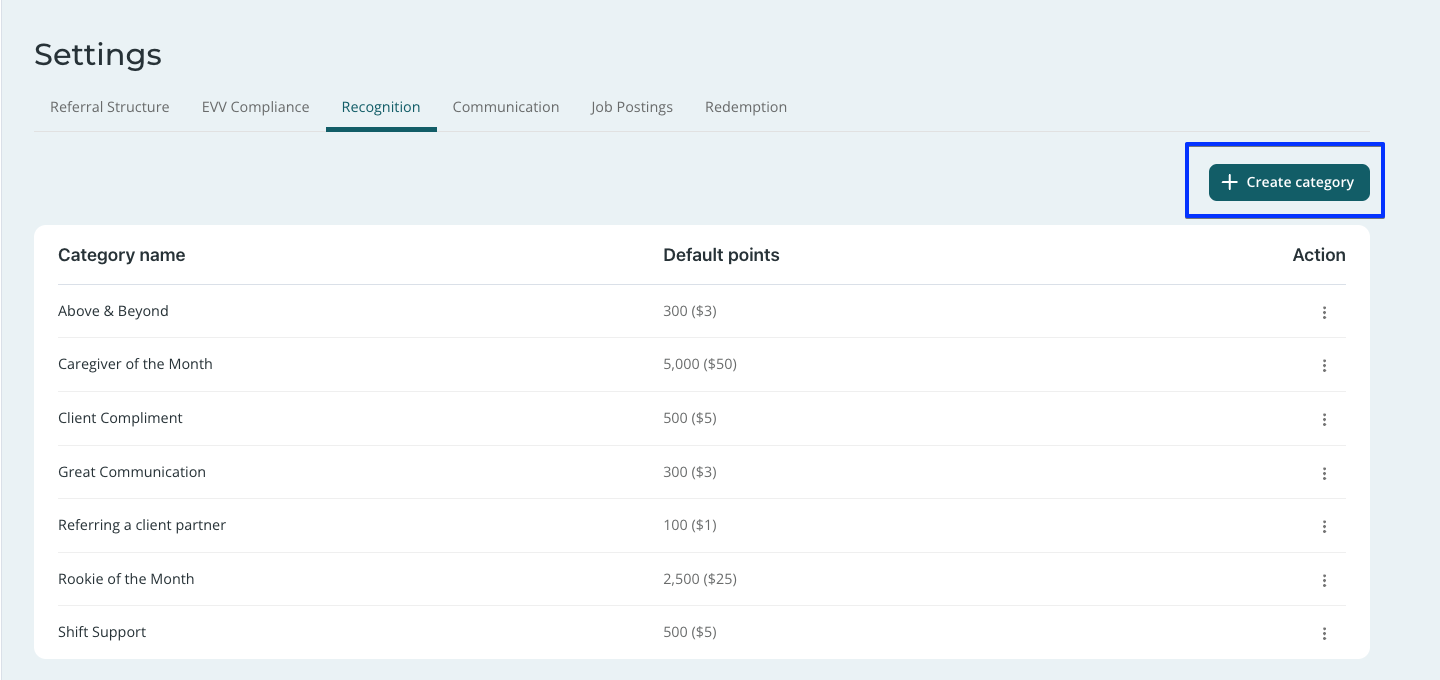Open actions menu for Great Communication
The image size is (1440, 680).
coord(1324,473)
